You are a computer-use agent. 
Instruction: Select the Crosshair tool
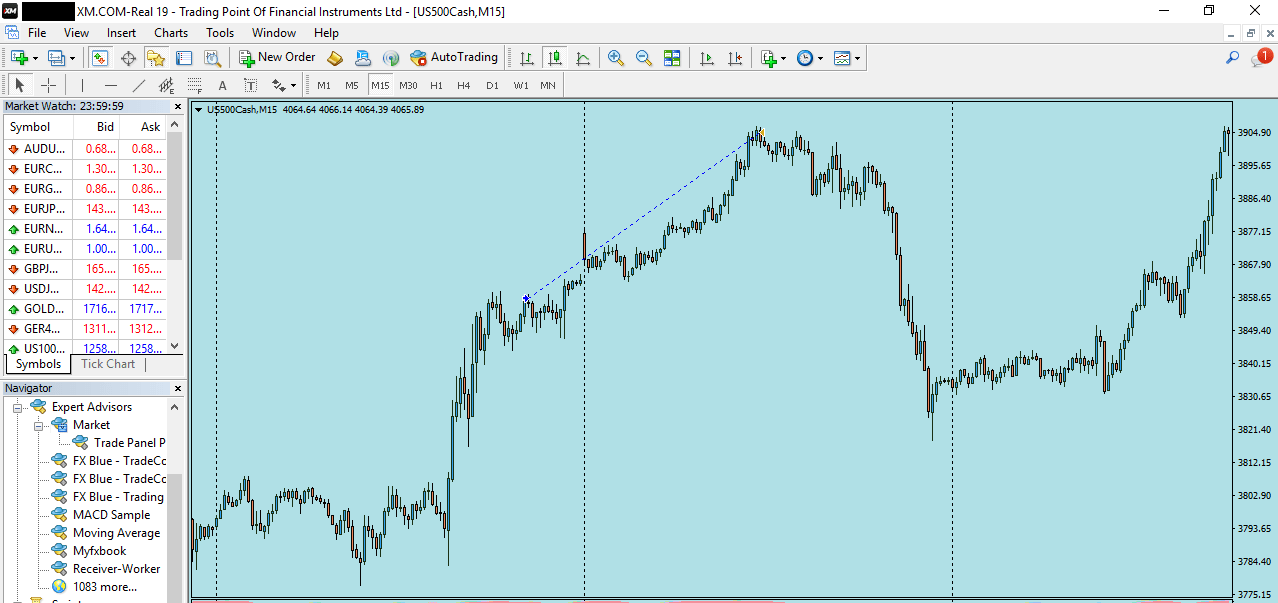coord(47,85)
